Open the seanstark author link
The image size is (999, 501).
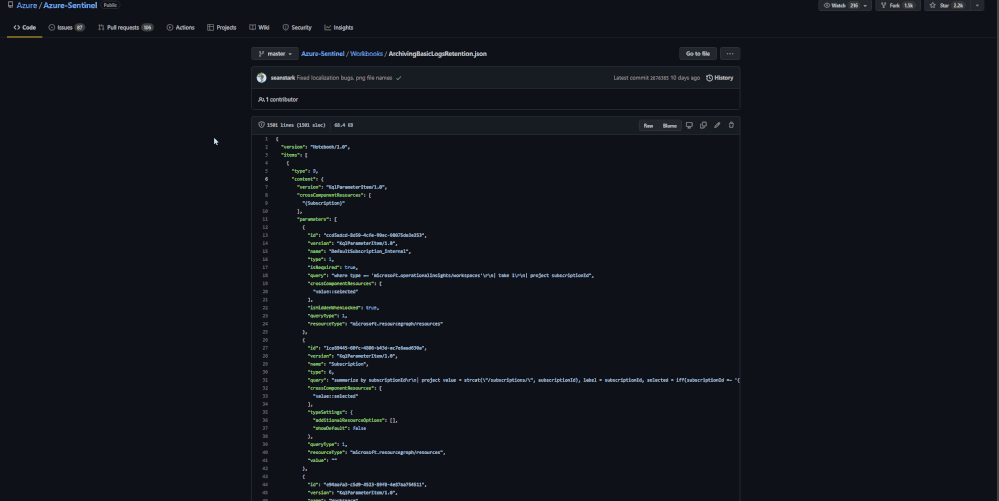click(x=282, y=78)
